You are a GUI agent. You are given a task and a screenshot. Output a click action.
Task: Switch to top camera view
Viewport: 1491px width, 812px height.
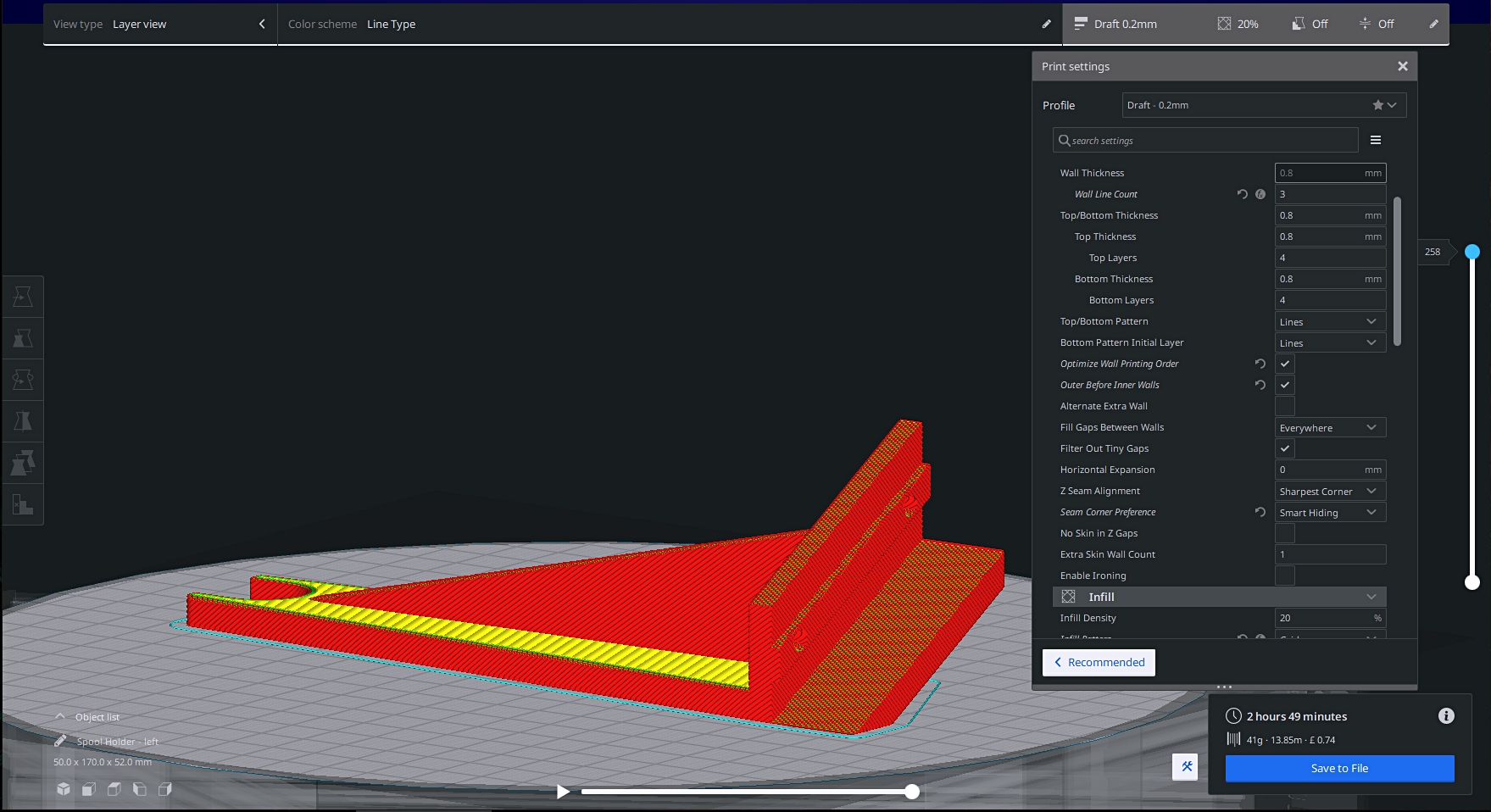click(114, 789)
